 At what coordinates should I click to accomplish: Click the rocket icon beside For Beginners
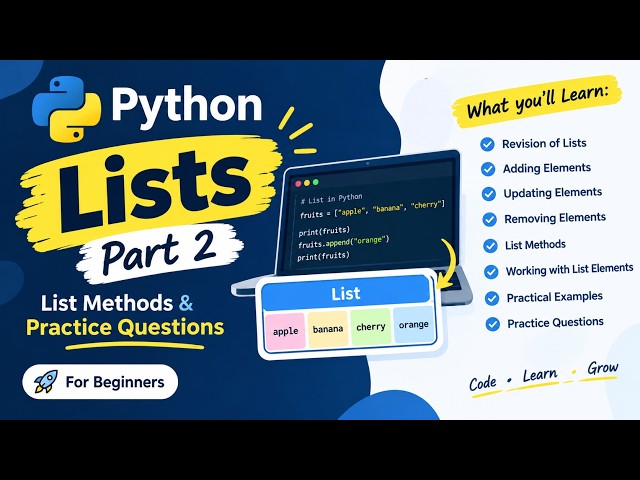(x=46, y=381)
